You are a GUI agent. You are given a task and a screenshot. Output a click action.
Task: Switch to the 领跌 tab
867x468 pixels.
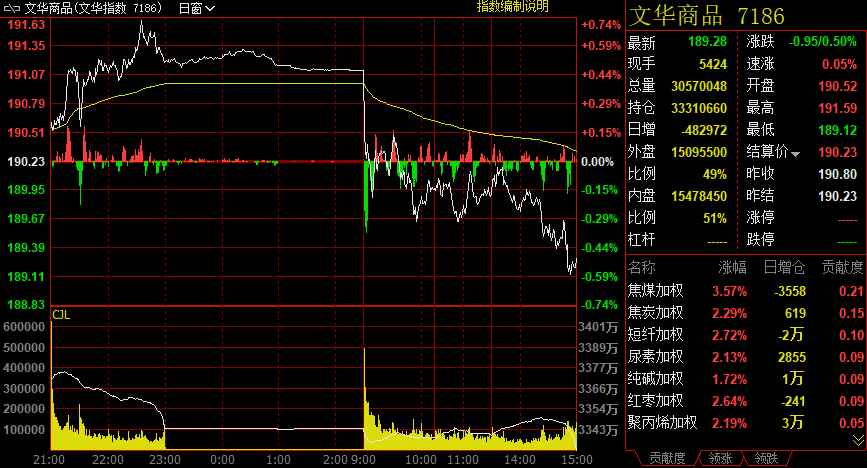tap(767, 457)
